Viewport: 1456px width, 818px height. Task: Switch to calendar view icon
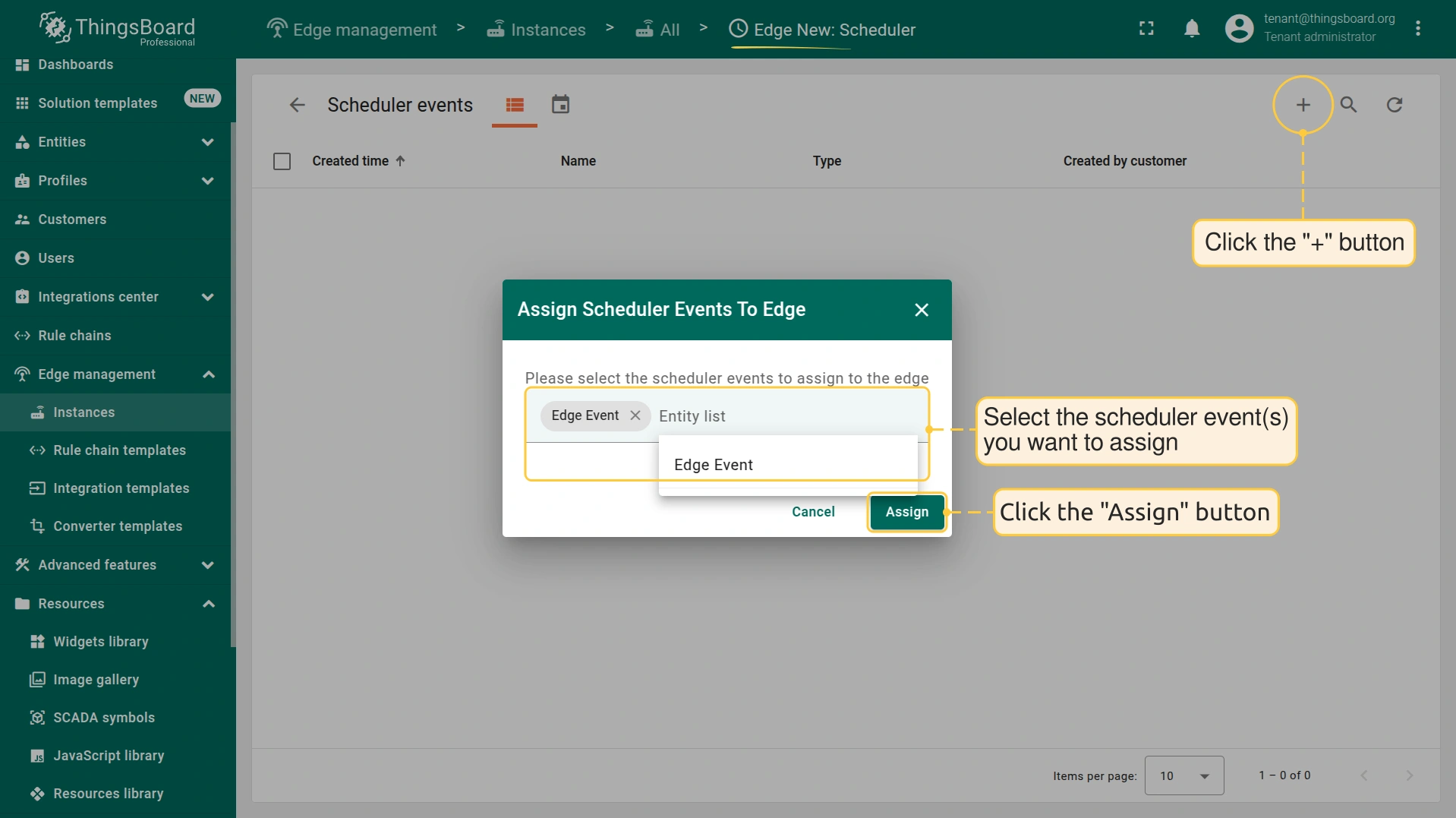pos(560,105)
